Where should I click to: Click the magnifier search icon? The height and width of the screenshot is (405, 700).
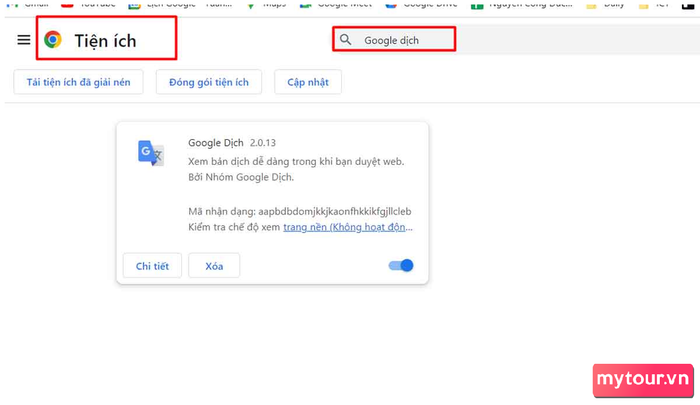click(345, 40)
